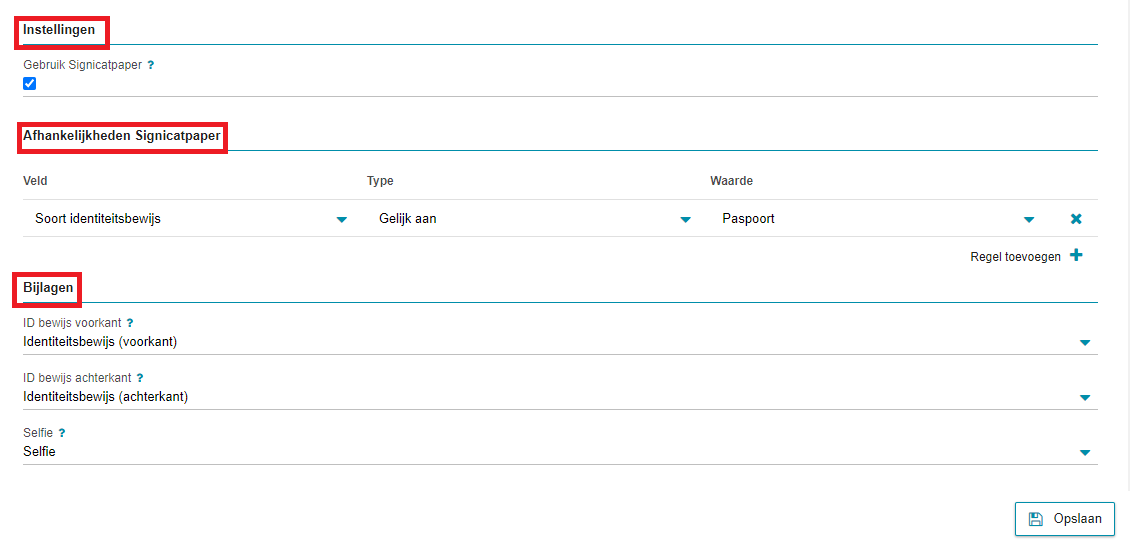Click the Veld column header

coord(35,181)
